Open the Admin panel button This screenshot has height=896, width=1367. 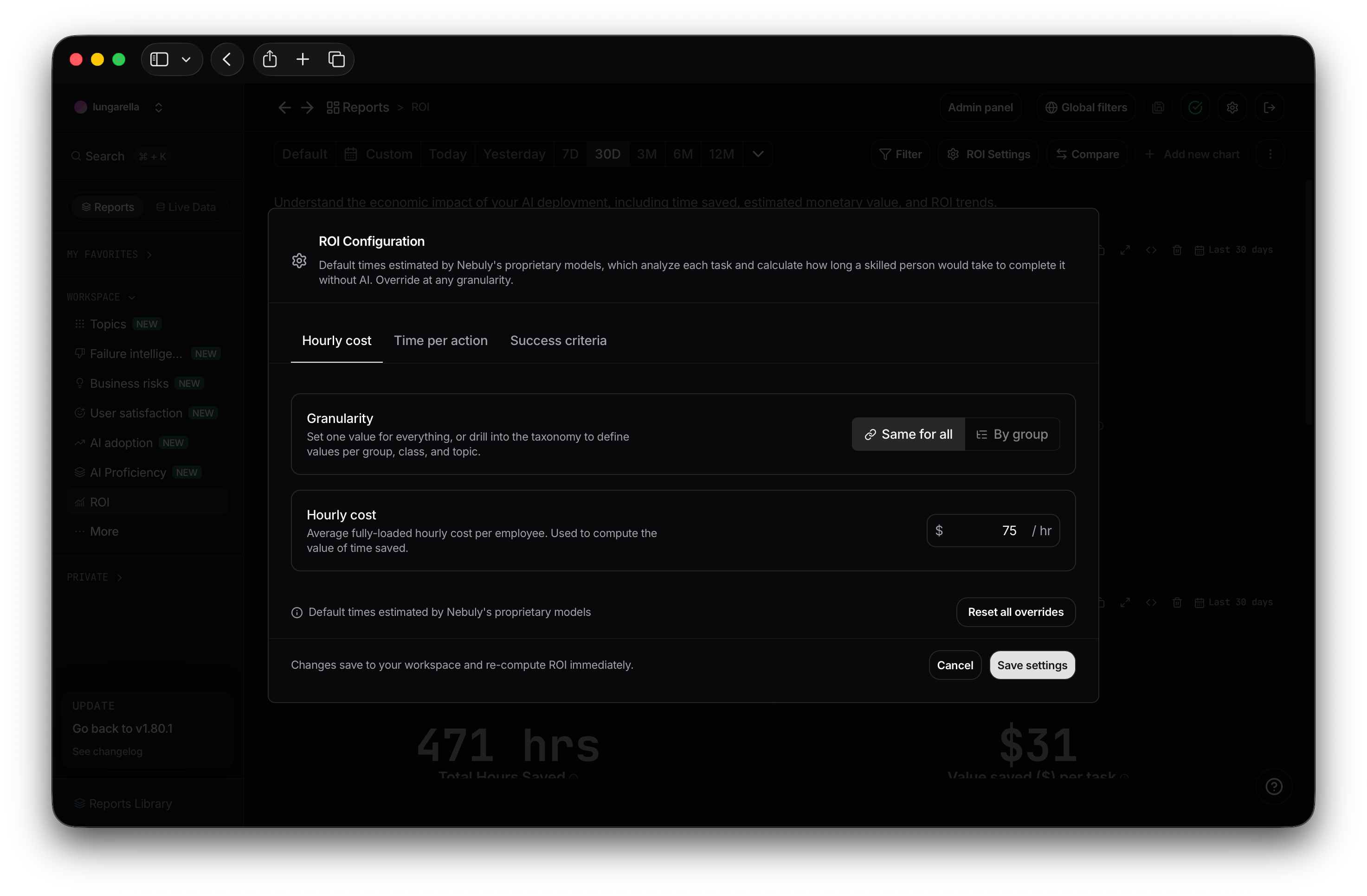click(980, 107)
